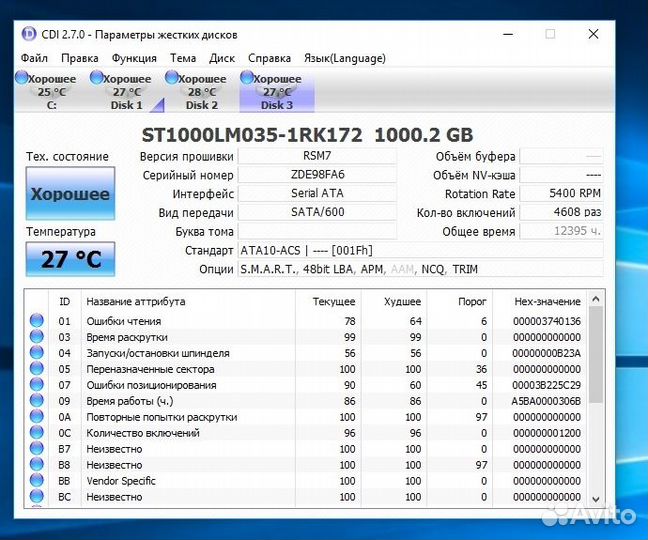Open the Правка menu
Image resolution: width=648 pixels, height=540 pixels.
pos(80,58)
